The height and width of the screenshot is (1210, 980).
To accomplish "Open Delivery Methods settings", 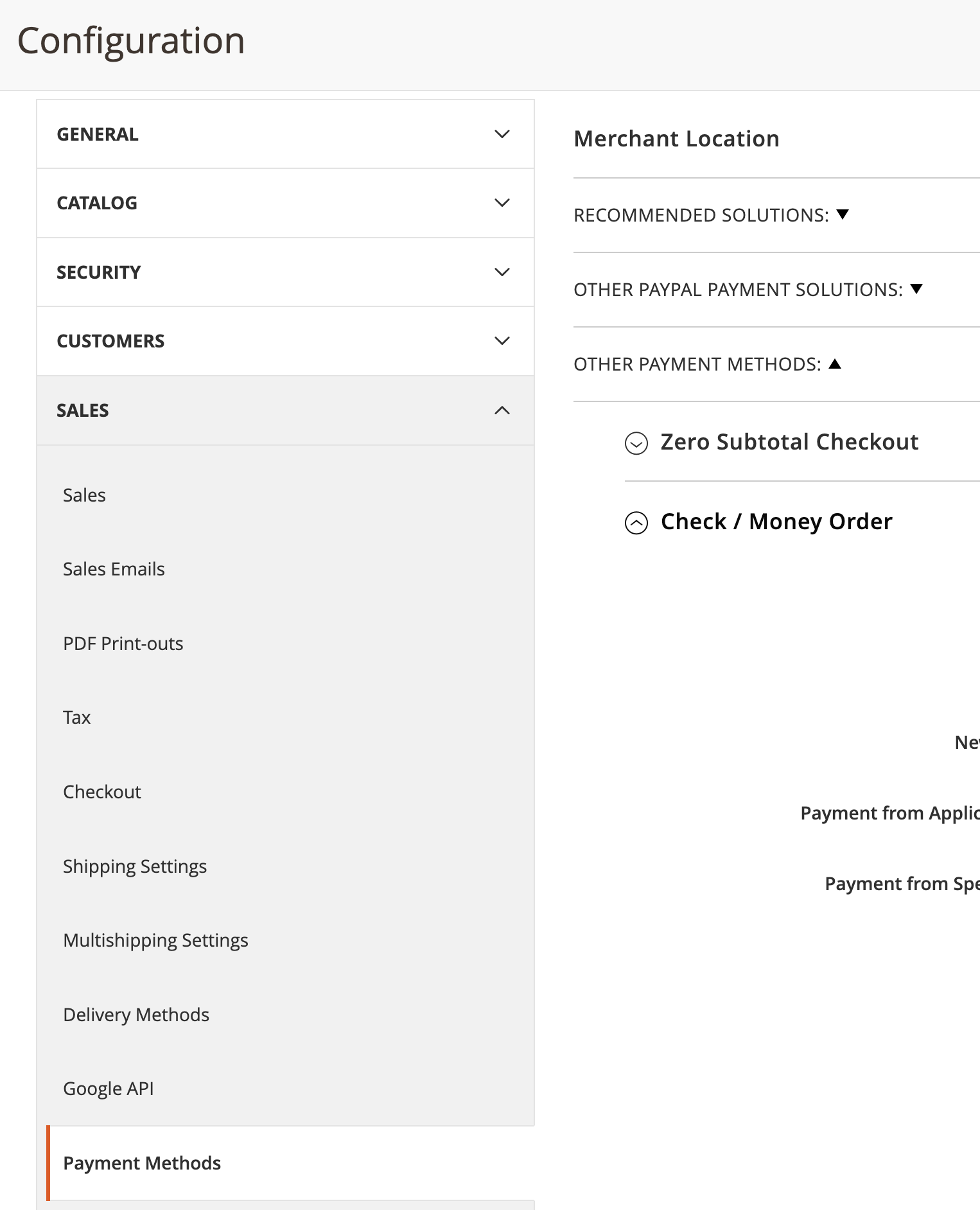I will (x=136, y=1015).
